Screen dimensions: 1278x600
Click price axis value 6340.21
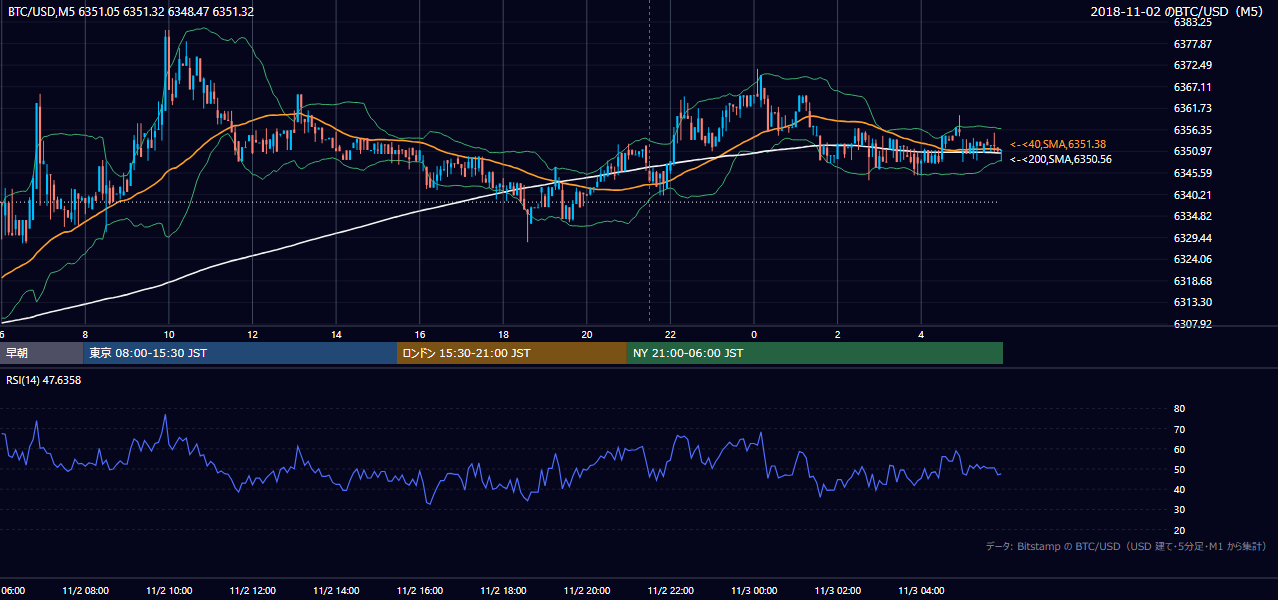click(1193, 195)
